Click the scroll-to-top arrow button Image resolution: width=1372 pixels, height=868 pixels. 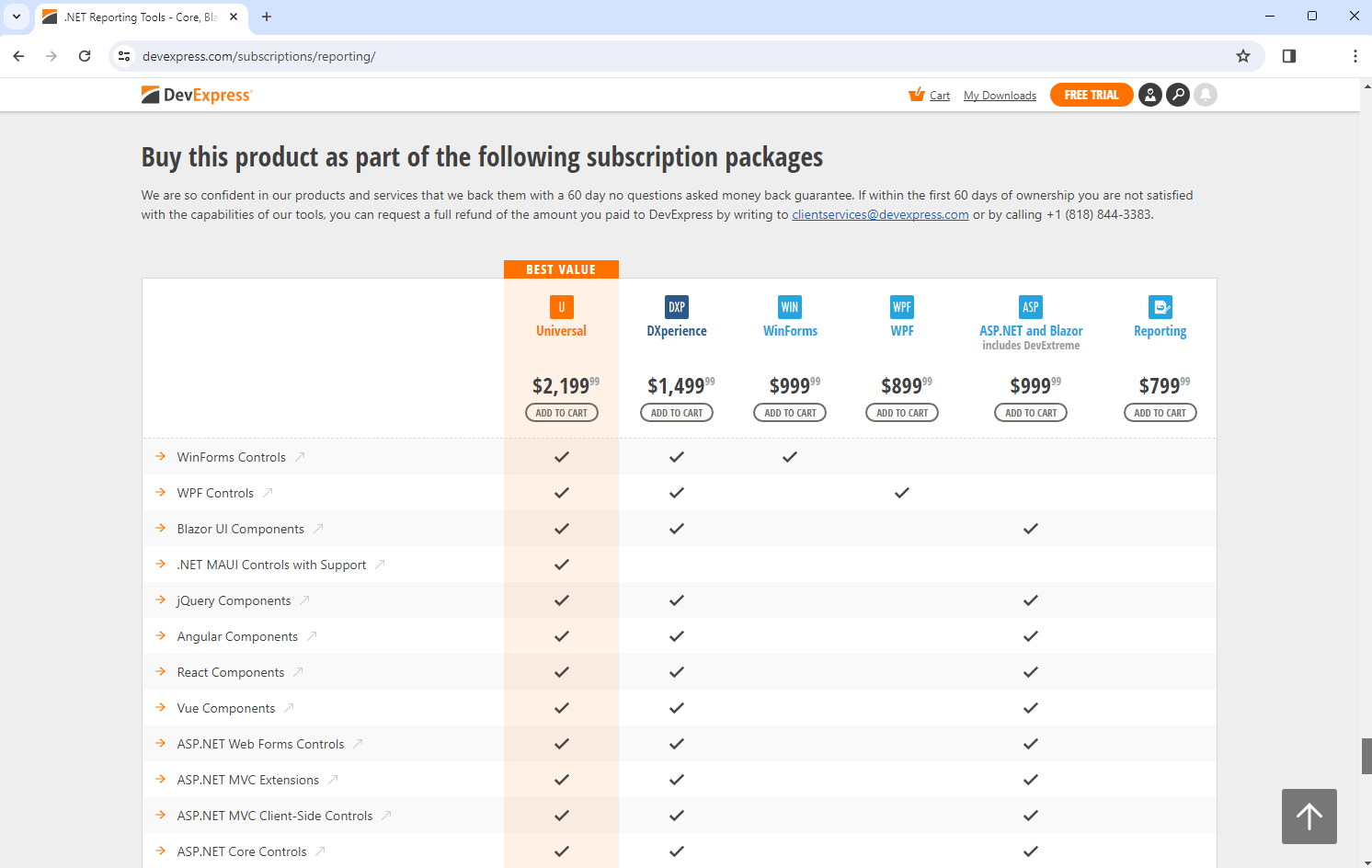tap(1309, 817)
